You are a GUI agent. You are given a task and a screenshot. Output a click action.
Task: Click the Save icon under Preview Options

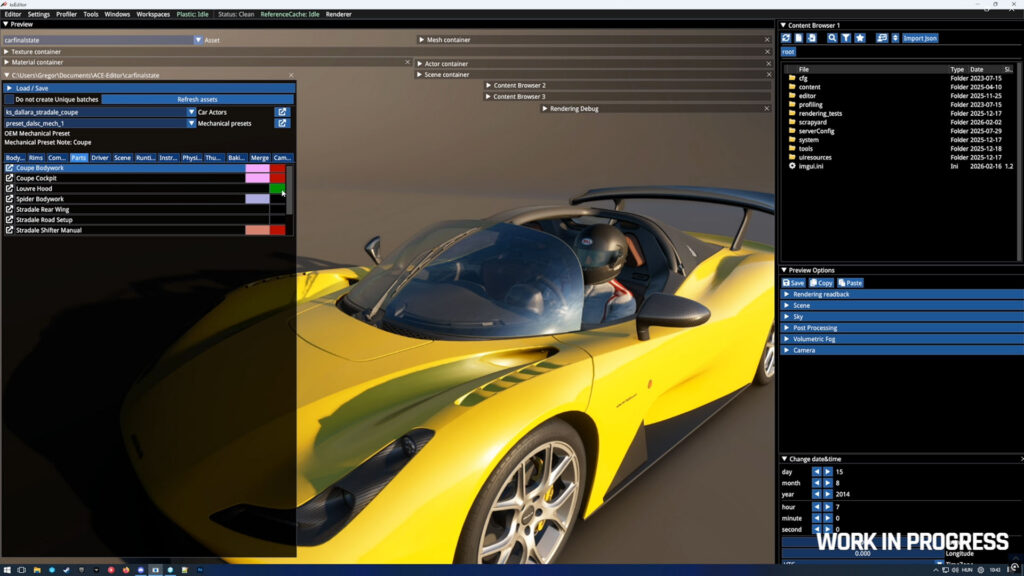(793, 282)
